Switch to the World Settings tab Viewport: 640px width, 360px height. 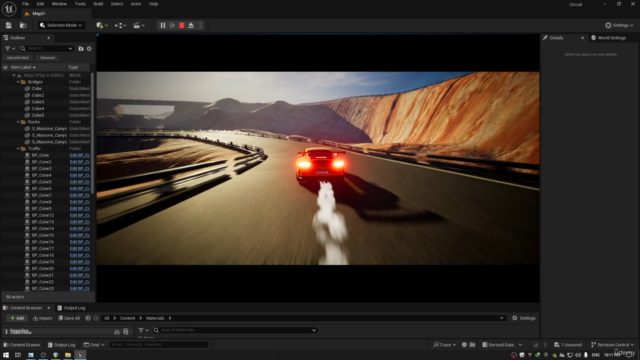[x=608, y=38]
